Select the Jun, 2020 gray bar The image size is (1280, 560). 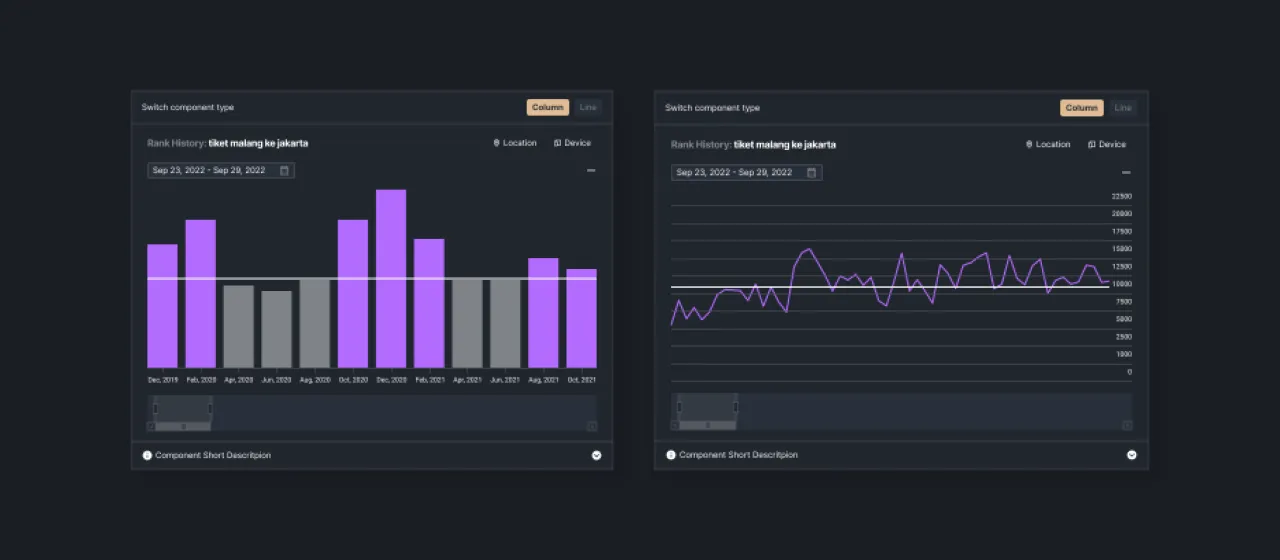[x=277, y=330]
